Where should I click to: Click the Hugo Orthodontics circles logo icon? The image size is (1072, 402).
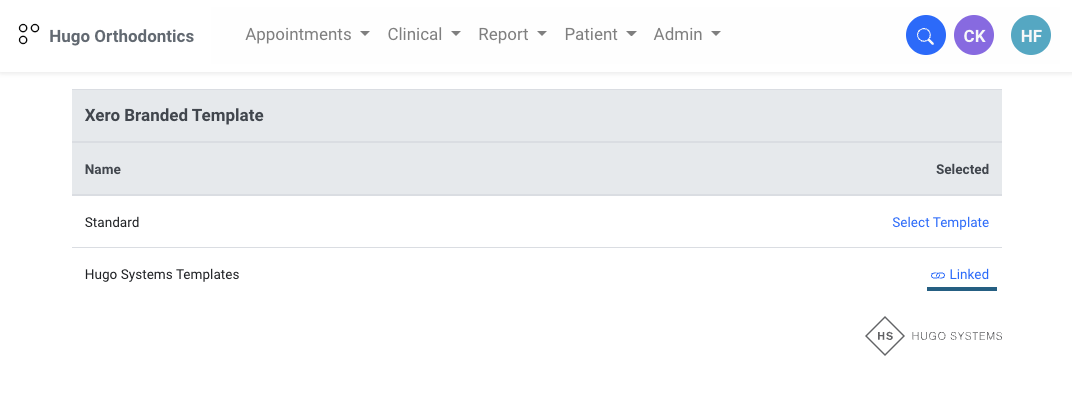click(x=29, y=35)
